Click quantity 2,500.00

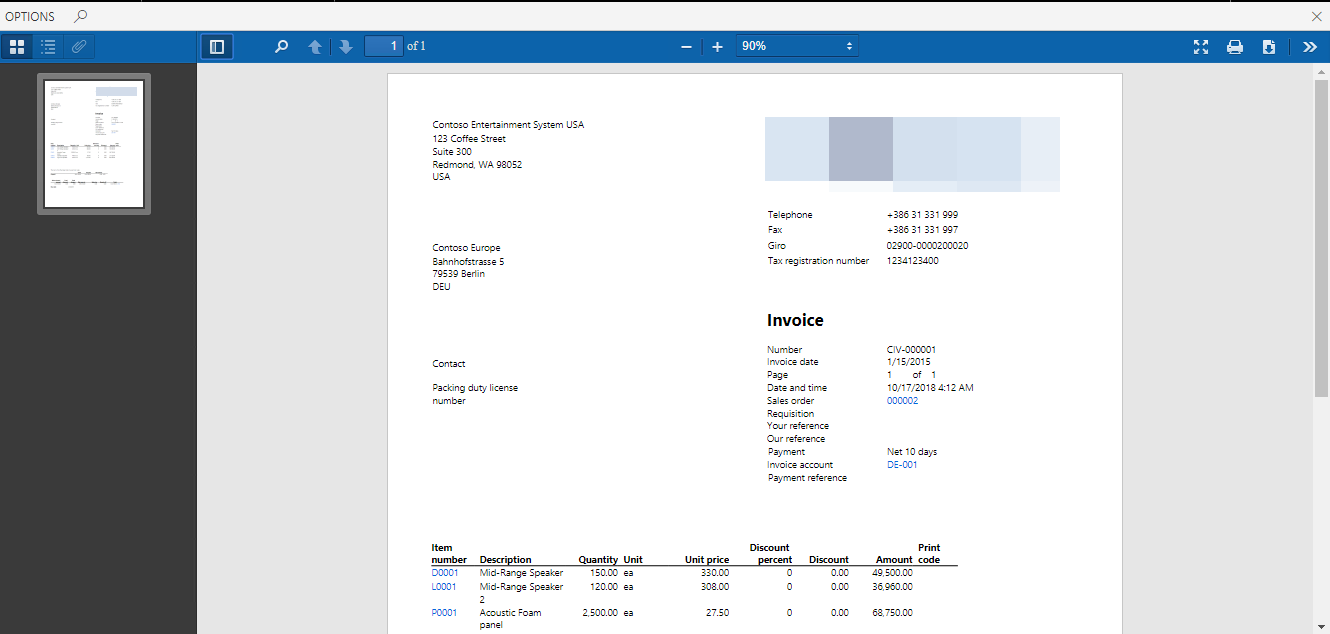(x=600, y=613)
